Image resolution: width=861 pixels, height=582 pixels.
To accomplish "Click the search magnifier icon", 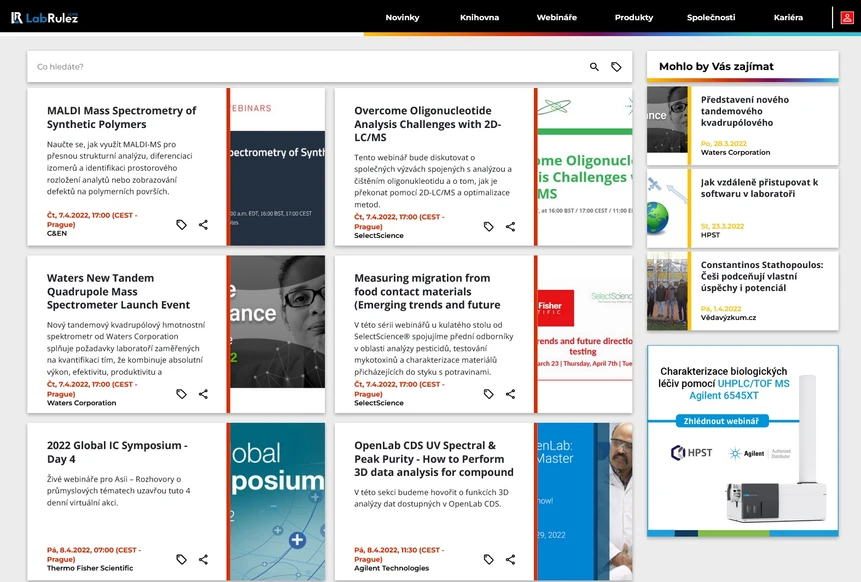I will pyautogui.click(x=594, y=66).
